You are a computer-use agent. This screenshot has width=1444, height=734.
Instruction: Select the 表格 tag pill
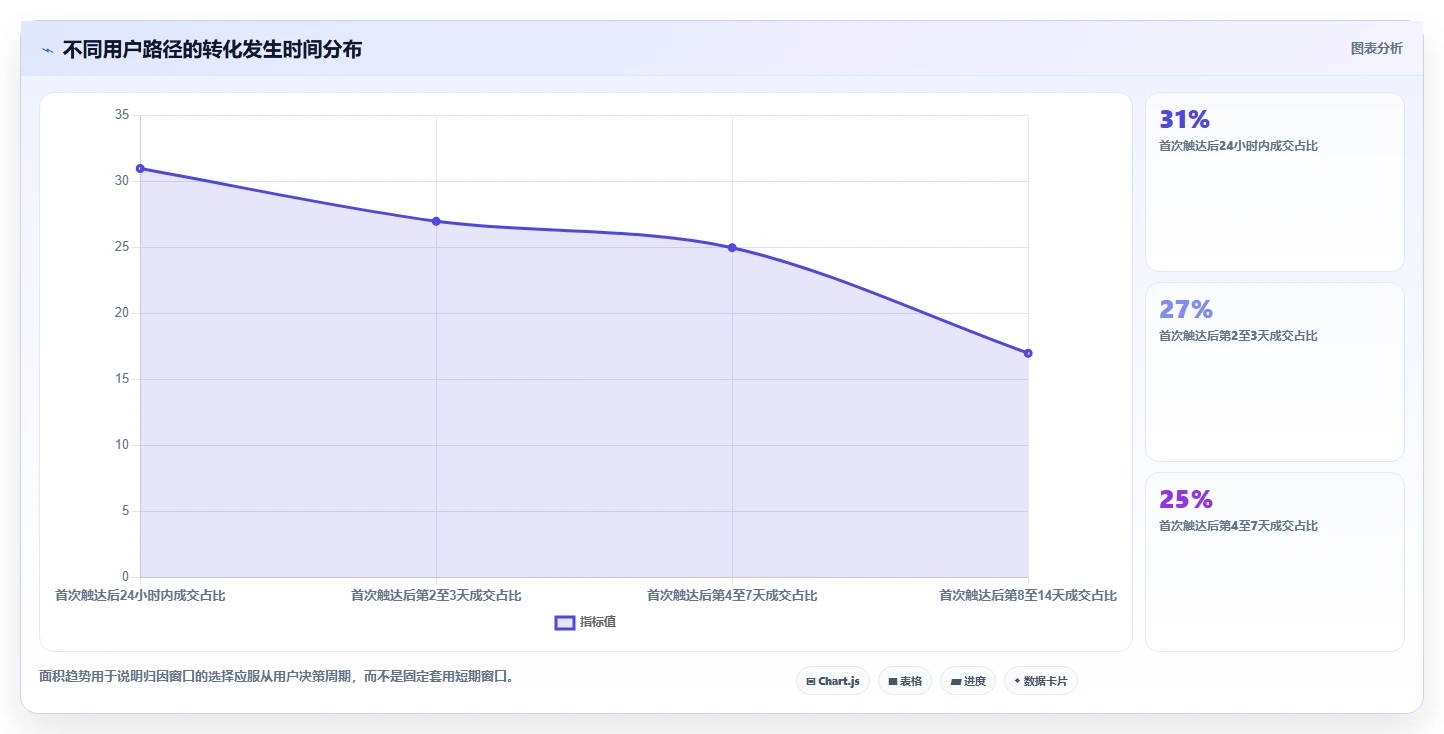coord(905,681)
